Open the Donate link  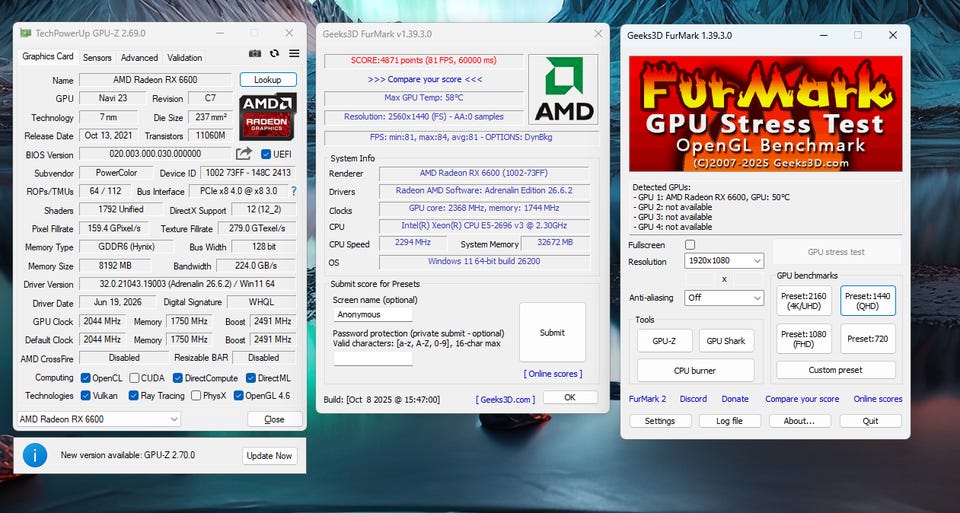(735, 399)
